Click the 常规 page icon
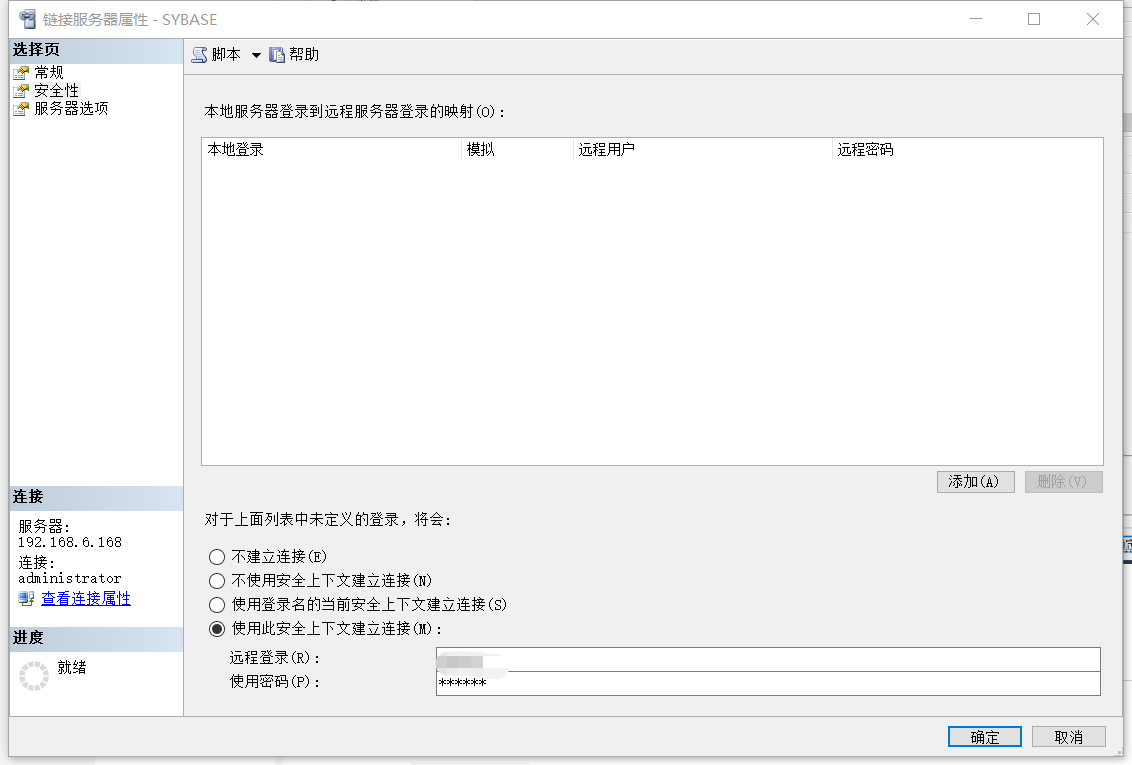Viewport: 1132px width, 765px height. (x=21, y=73)
